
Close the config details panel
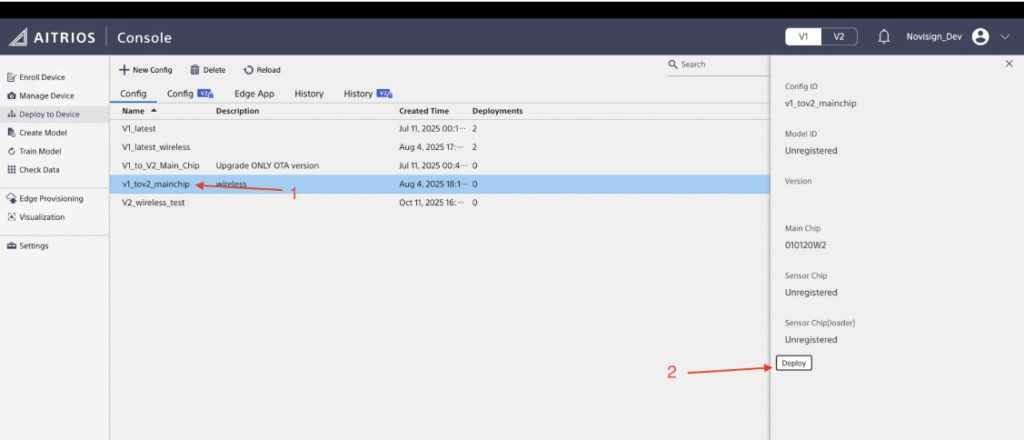tap(1008, 64)
